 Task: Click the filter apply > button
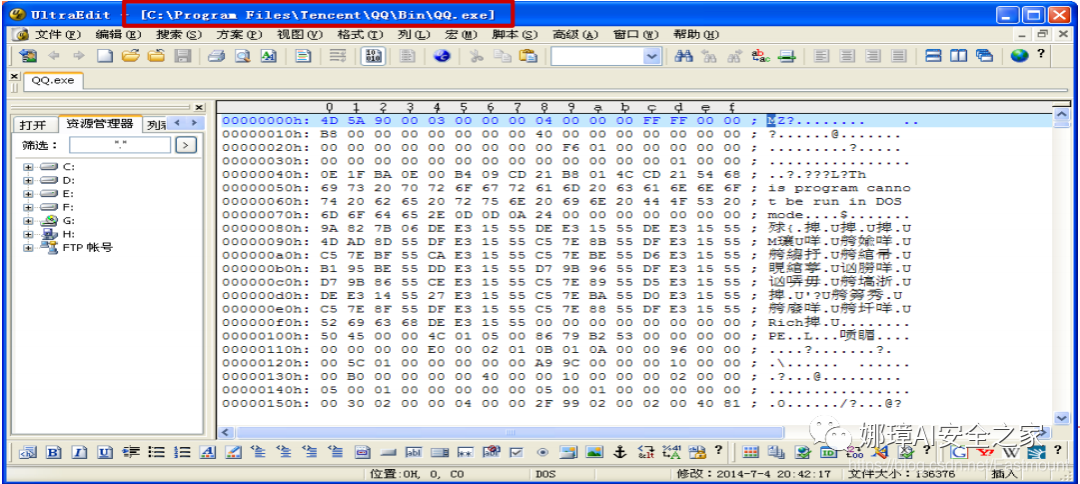(186, 145)
